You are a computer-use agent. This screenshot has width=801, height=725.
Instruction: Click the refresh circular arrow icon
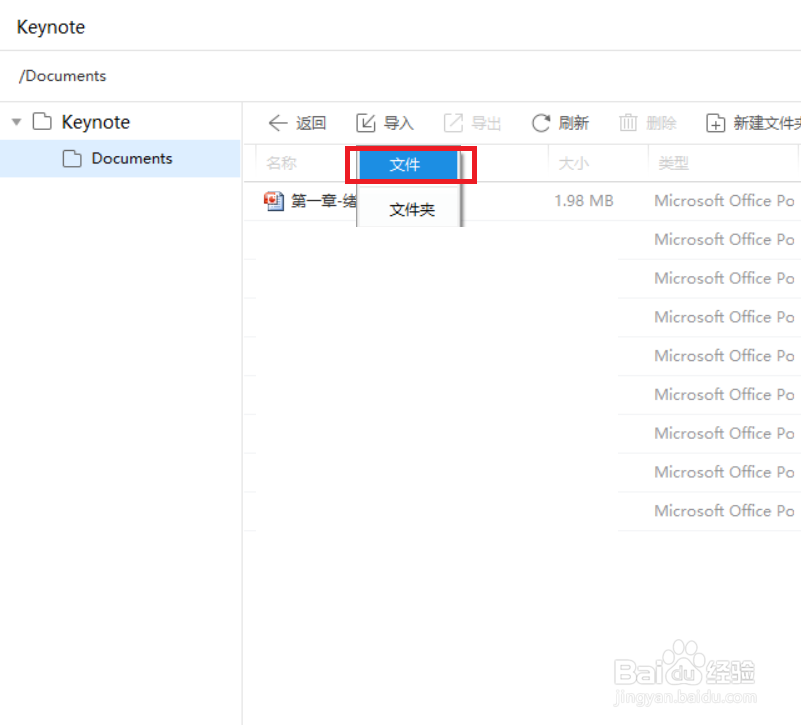tap(541, 123)
